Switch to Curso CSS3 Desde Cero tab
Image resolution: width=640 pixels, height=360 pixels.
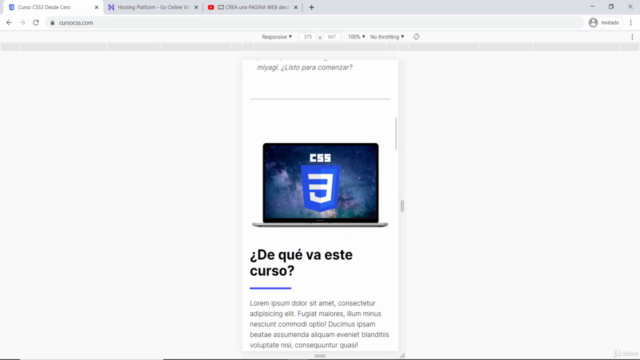click(x=52, y=7)
